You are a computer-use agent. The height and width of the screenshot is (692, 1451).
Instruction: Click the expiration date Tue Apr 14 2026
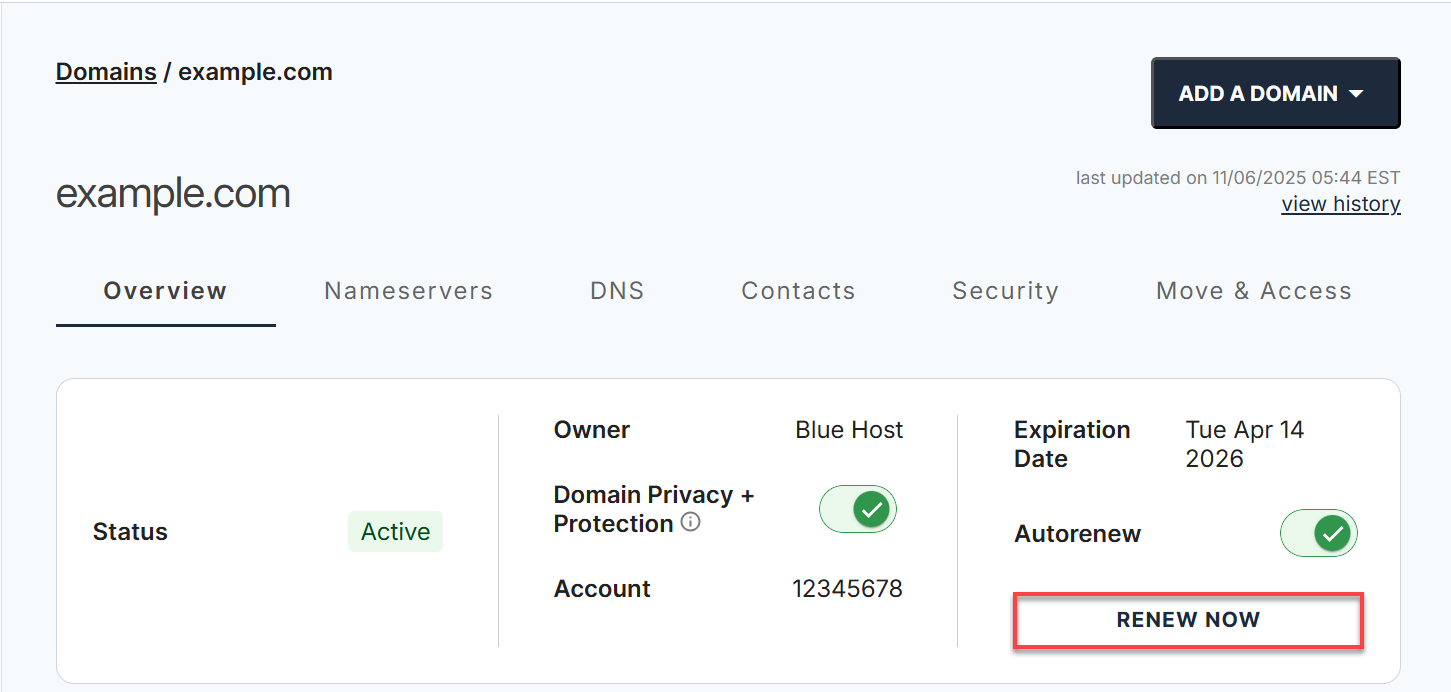1245,443
